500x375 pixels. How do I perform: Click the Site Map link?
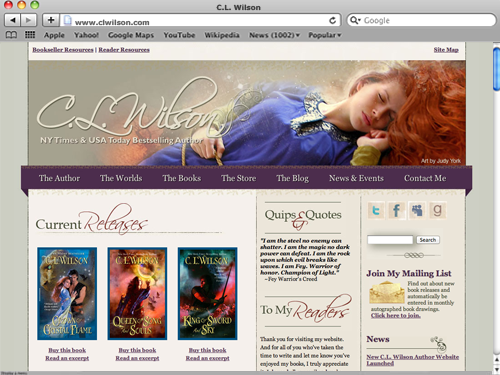click(446, 50)
